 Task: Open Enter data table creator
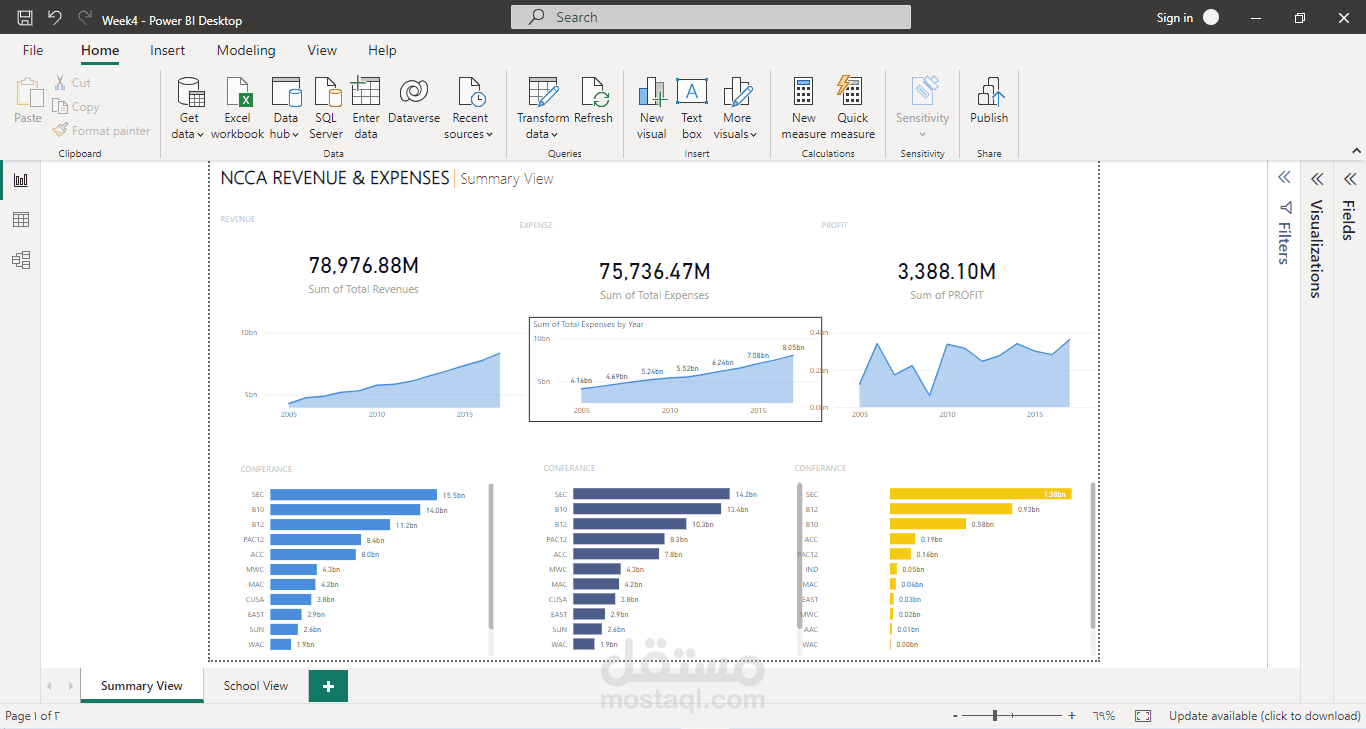pyautogui.click(x=366, y=108)
